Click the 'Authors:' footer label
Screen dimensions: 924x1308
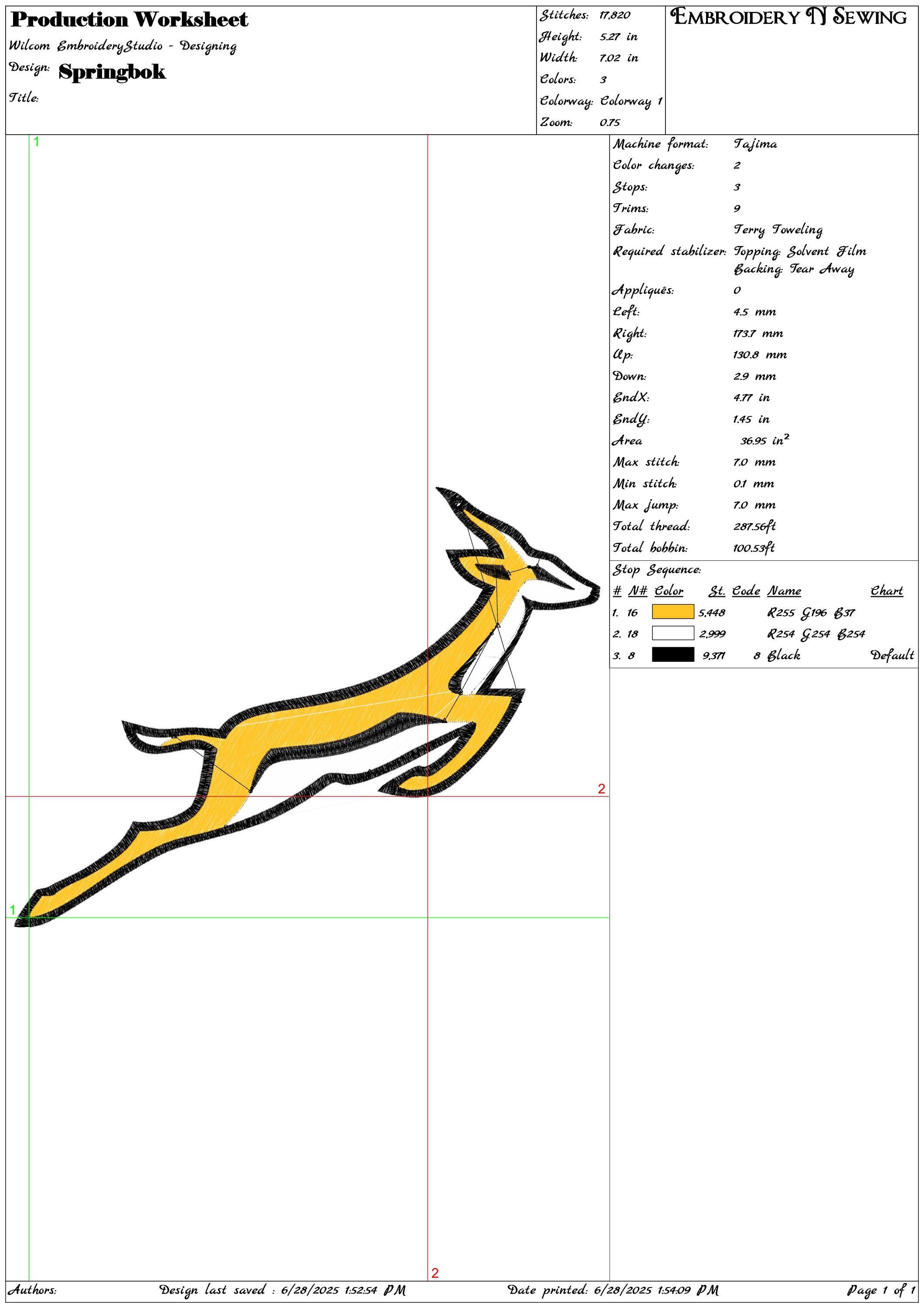(x=32, y=1290)
